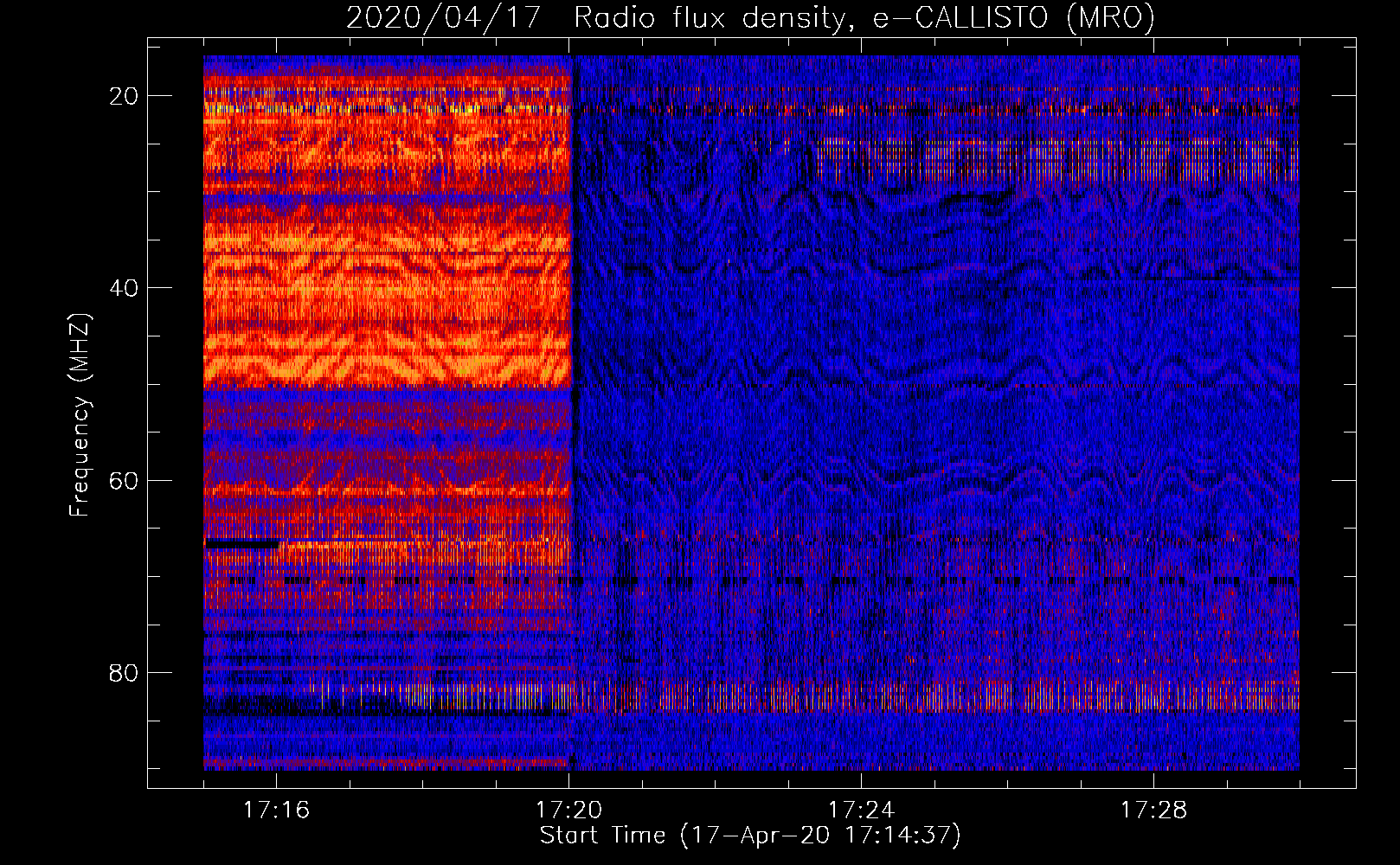Click the plot title text '2020/04/17 Radio flux density'
Screen dimensions: 1400x865
pos(594,18)
